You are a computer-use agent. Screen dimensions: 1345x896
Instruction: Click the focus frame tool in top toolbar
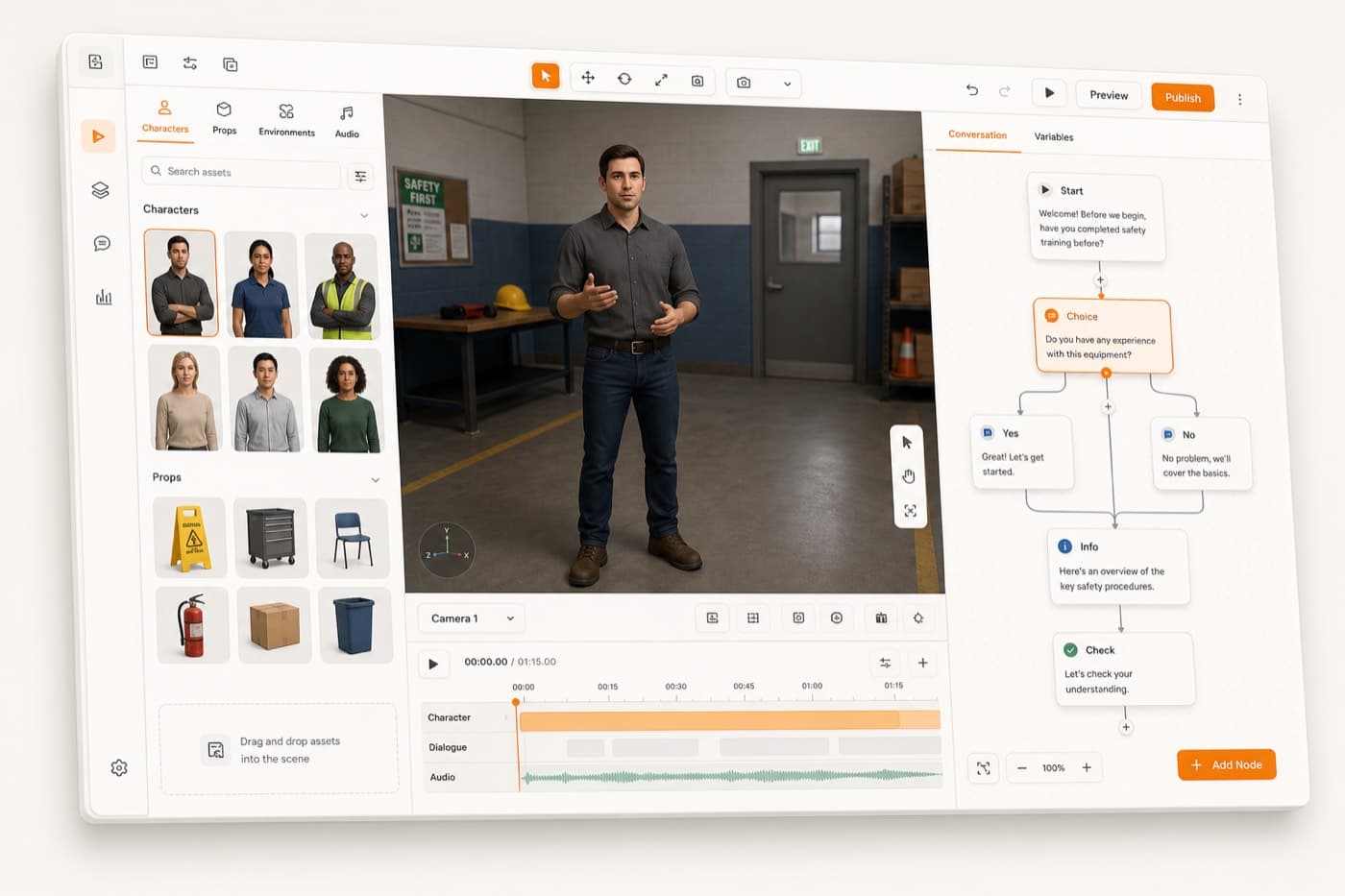pyautogui.click(x=697, y=81)
